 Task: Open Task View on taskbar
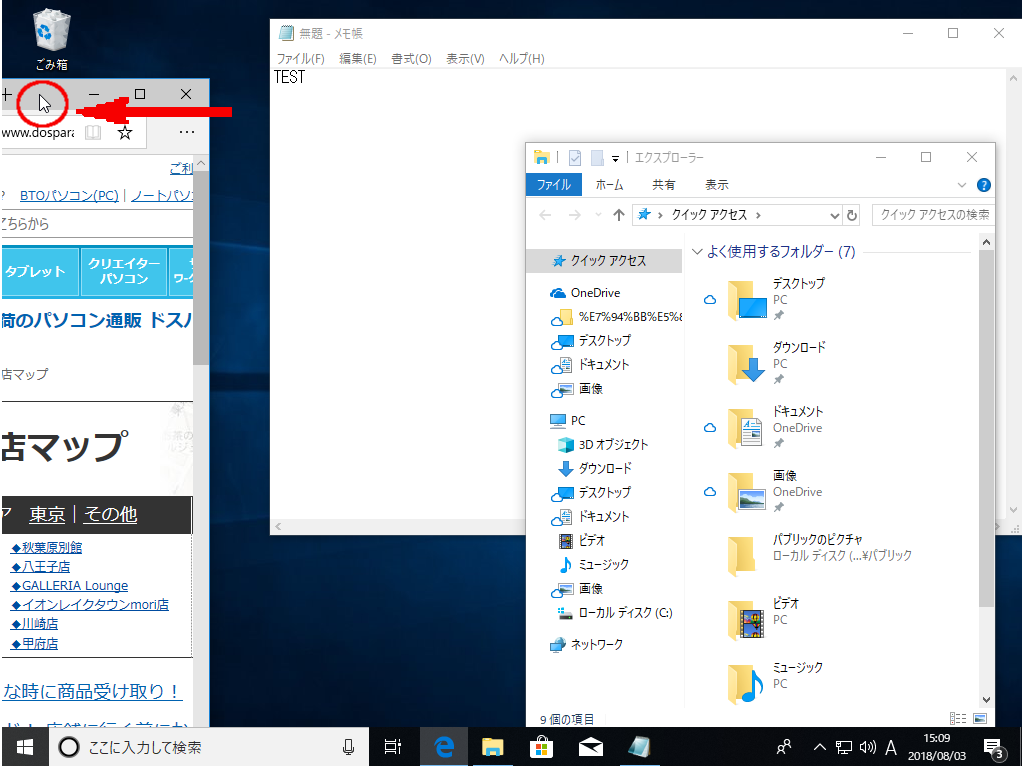(392, 747)
